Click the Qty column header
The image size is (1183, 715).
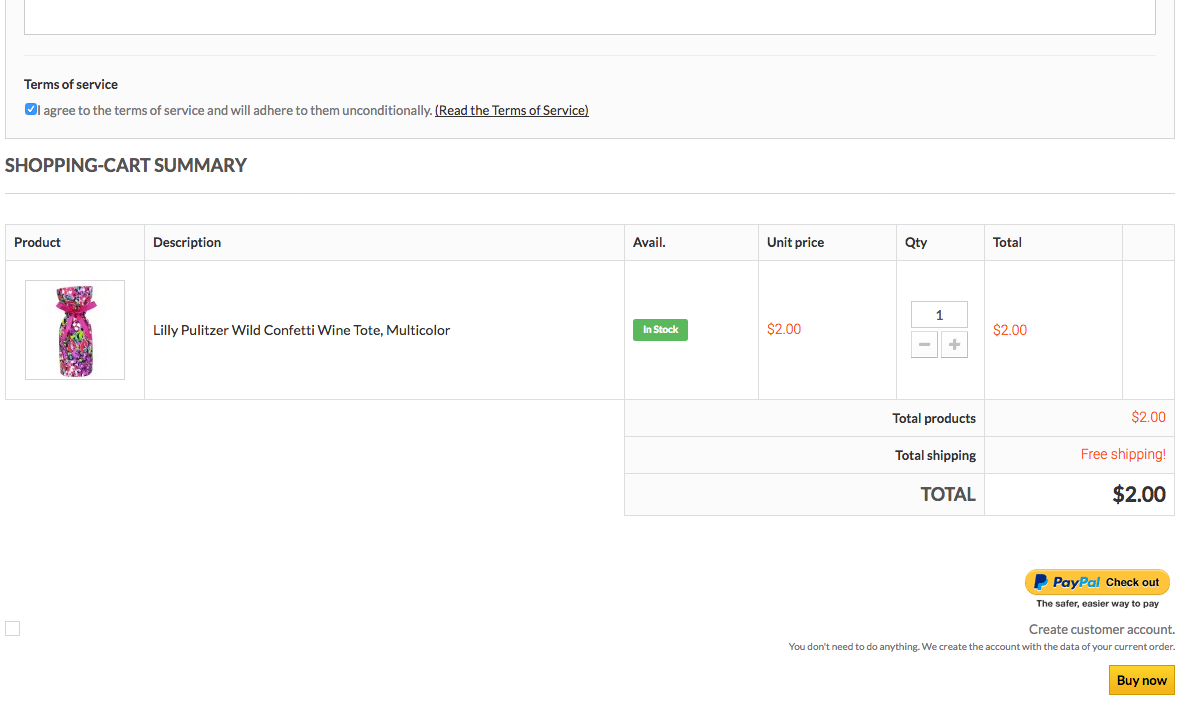point(916,242)
